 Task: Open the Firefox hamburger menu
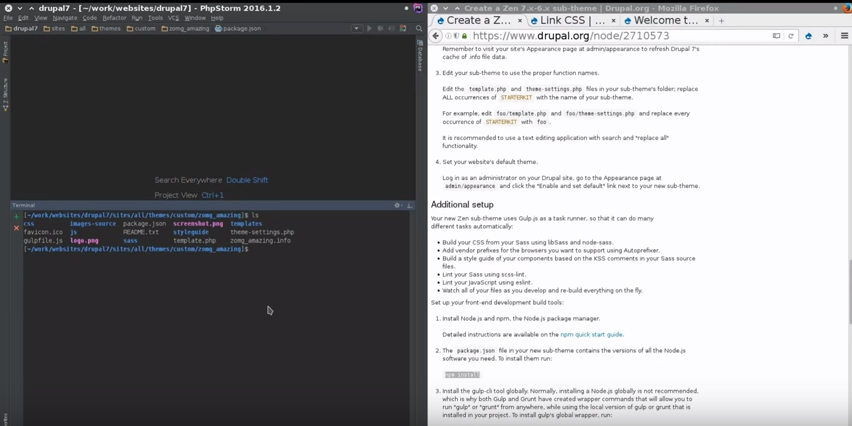[x=844, y=36]
